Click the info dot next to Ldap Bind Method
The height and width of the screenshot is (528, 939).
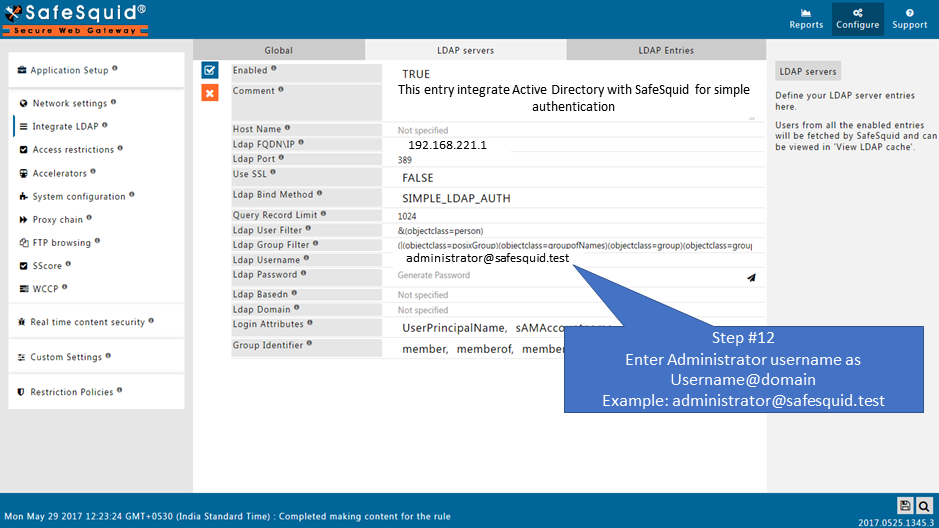[x=319, y=193]
